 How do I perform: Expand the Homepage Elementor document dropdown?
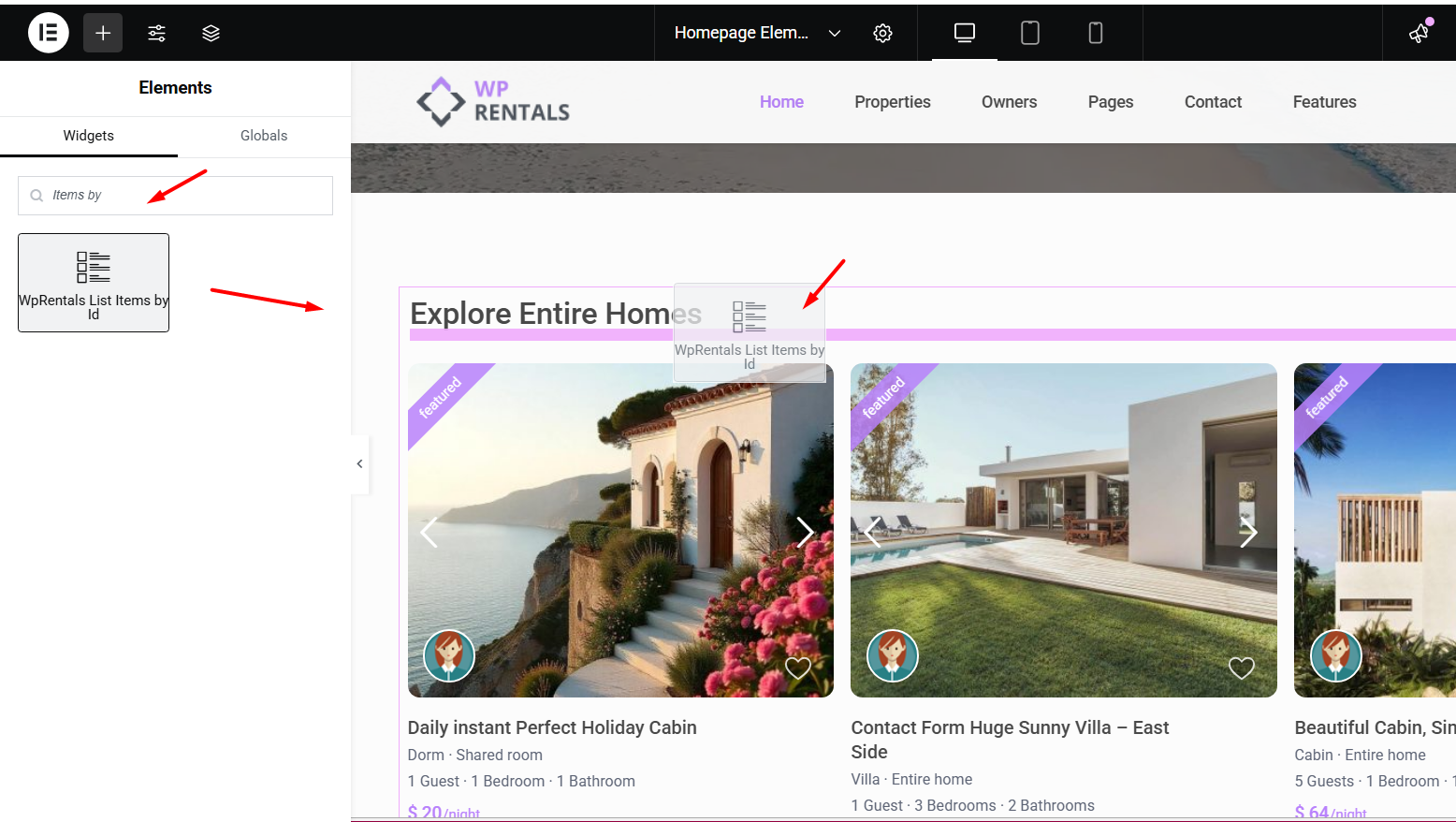pyautogui.click(x=835, y=33)
